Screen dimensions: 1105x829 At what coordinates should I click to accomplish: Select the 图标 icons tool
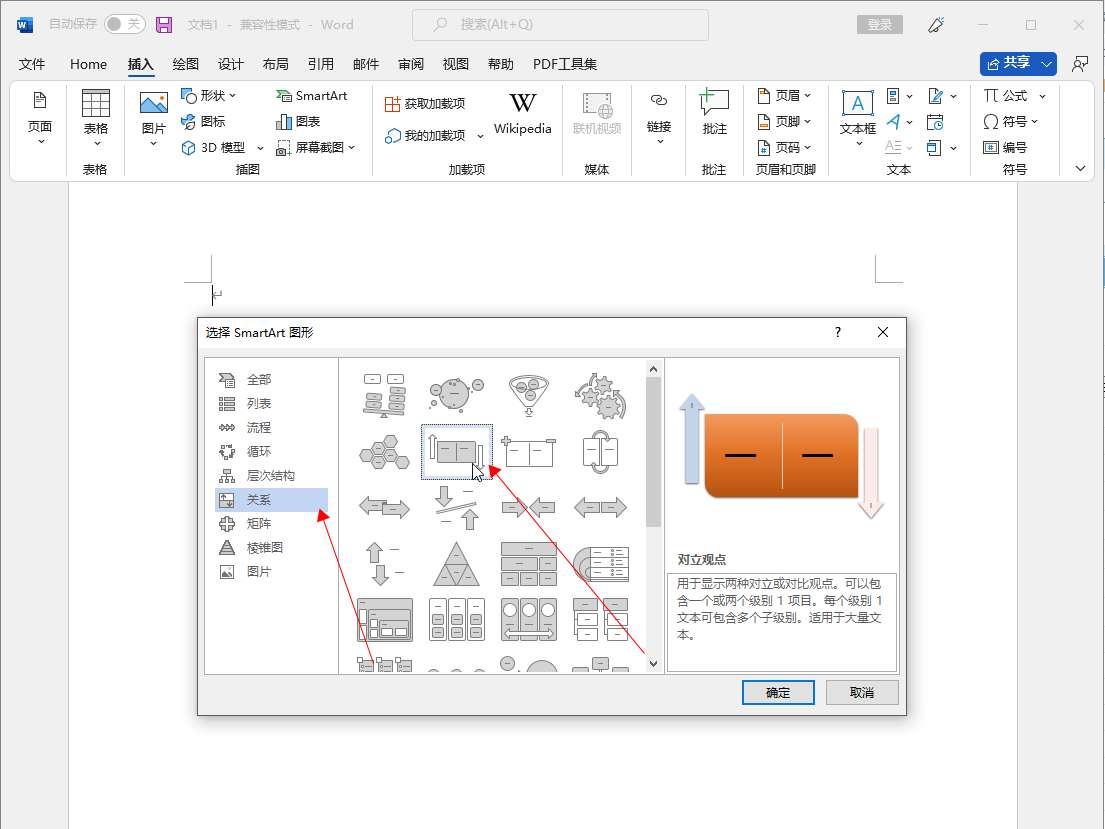coord(203,121)
